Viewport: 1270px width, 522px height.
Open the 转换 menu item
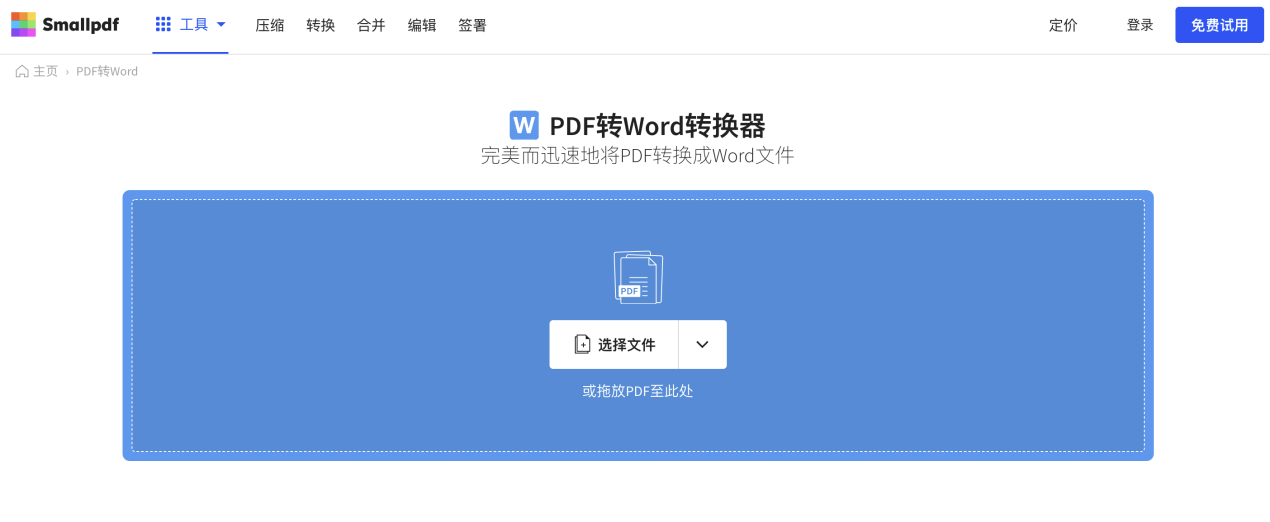[x=321, y=25]
